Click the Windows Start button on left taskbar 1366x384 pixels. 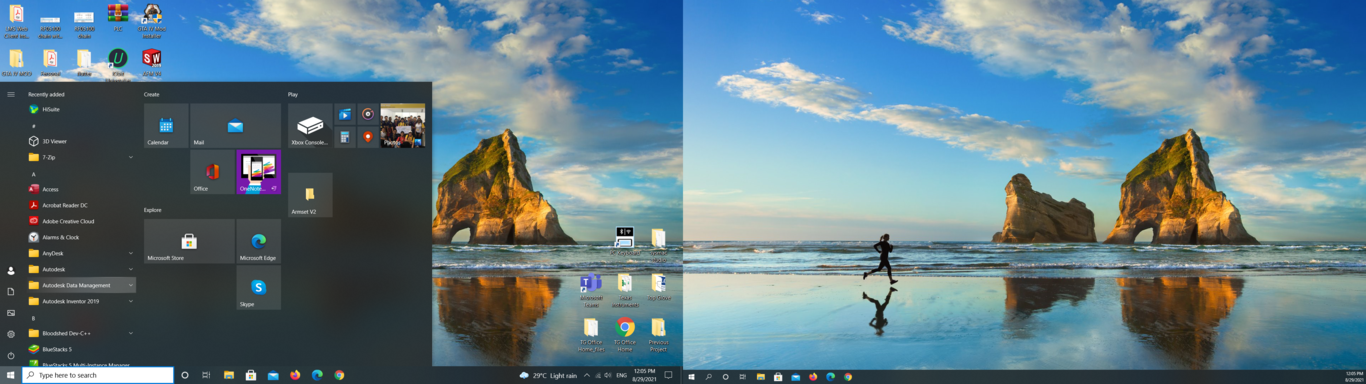coord(11,375)
